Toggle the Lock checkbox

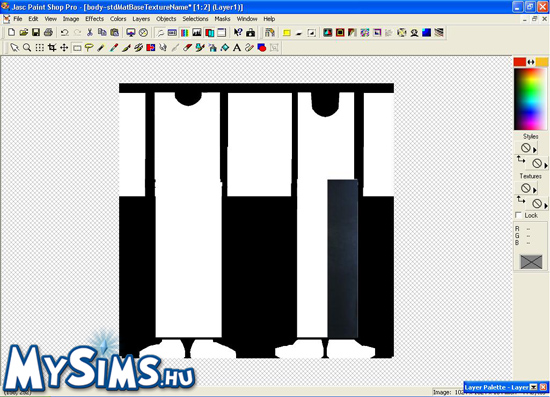[x=518, y=215]
